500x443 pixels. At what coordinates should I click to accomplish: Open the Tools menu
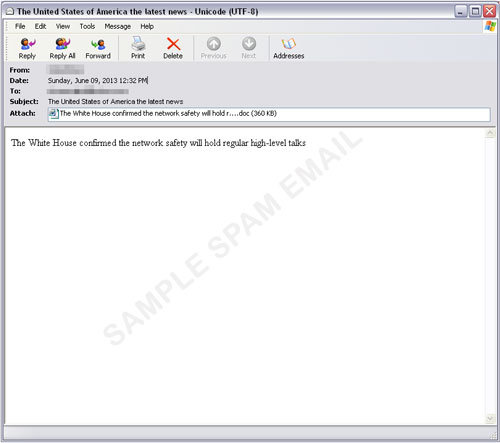pos(87,26)
